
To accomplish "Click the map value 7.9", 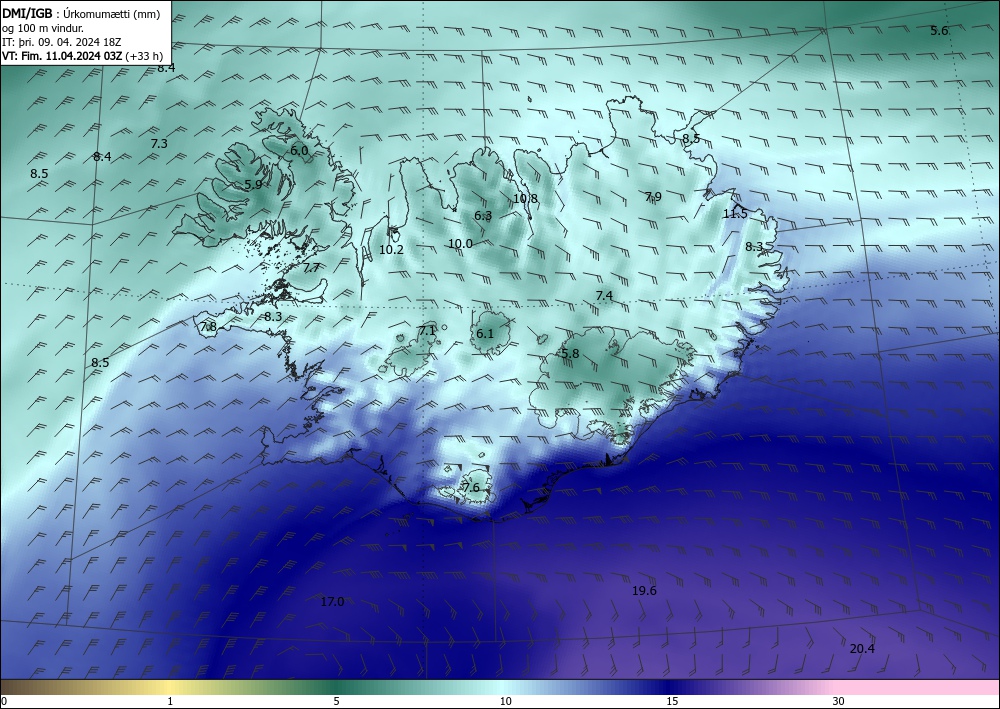I will [653, 197].
